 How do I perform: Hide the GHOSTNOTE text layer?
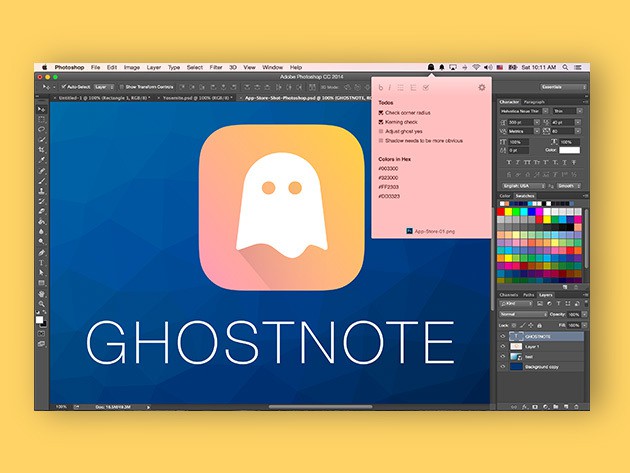click(502, 338)
